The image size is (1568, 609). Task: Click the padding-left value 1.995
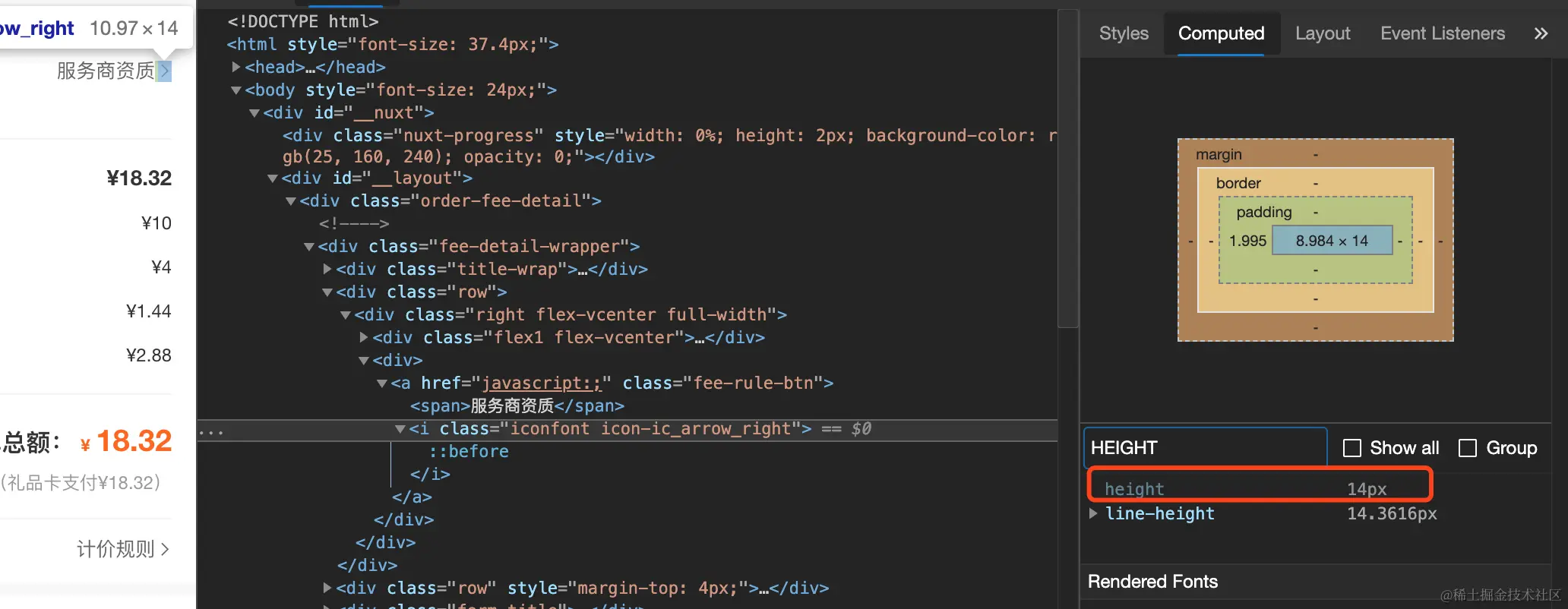pyautogui.click(x=1247, y=241)
